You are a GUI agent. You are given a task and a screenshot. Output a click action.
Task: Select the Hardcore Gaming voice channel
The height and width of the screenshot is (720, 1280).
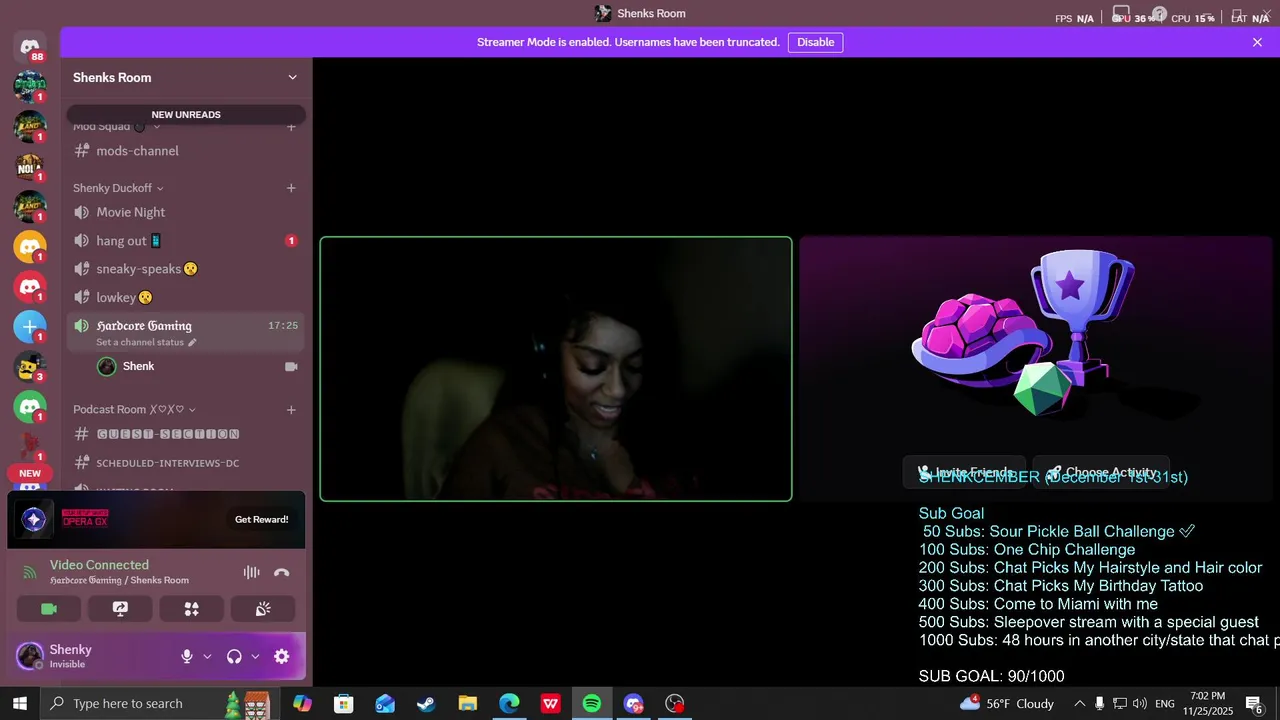click(185, 332)
